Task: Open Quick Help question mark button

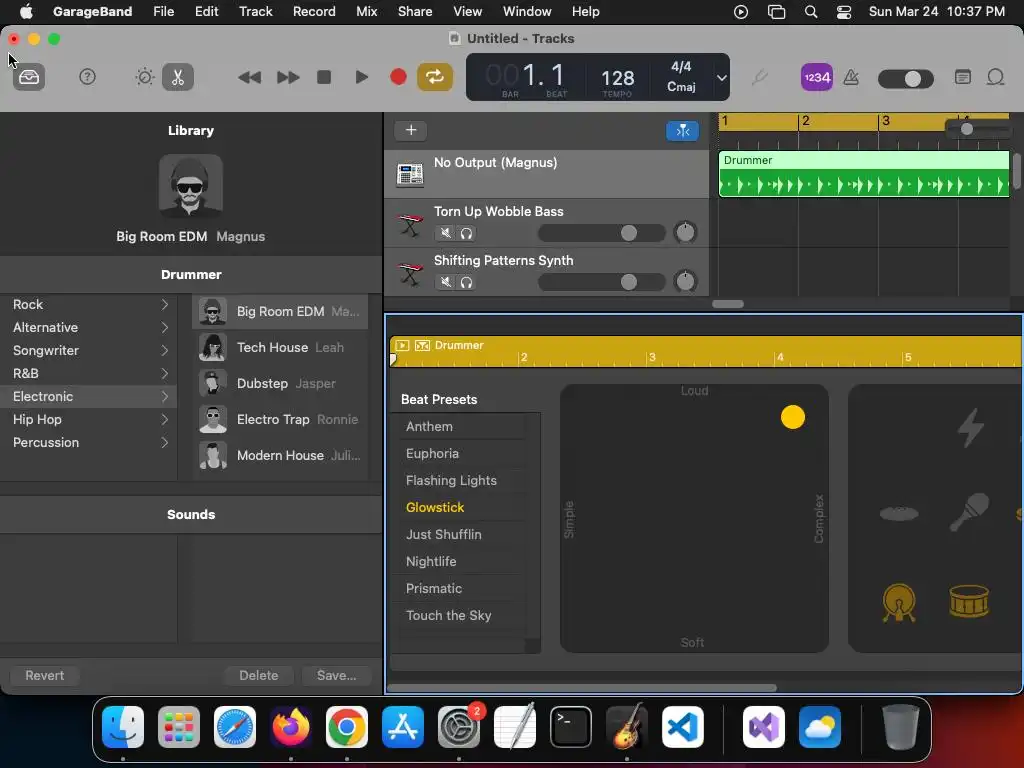Action: coord(87,77)
